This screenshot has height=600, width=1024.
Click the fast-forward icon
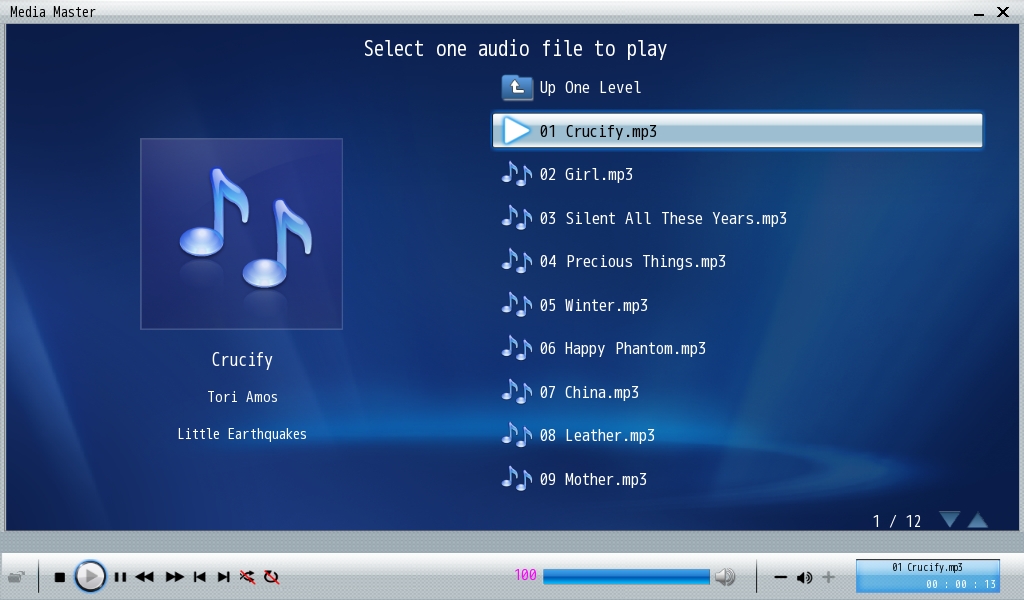click(174, 577)
